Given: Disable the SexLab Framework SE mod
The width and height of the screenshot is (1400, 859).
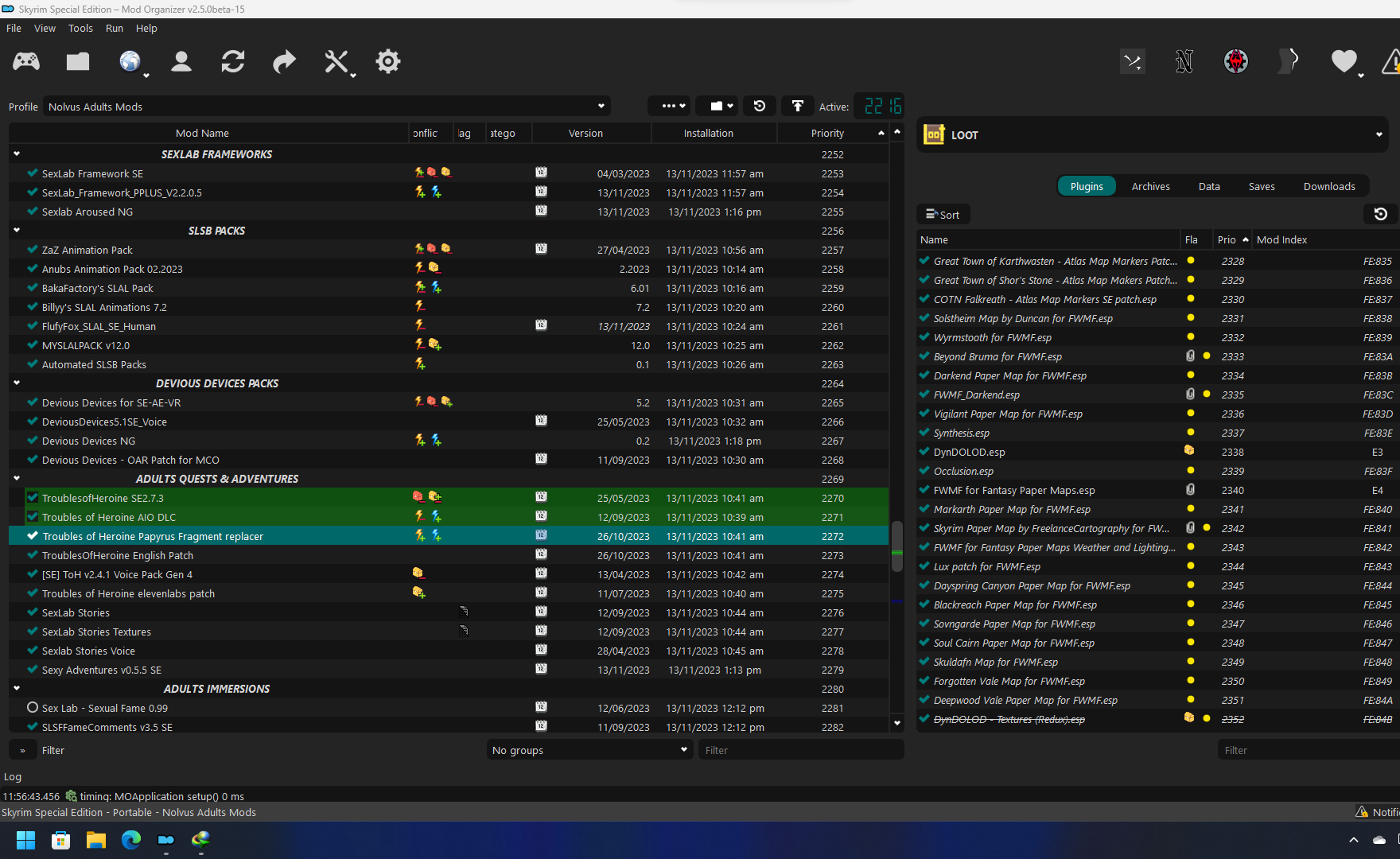Looking at the screenshot, I should pos(33,173).
